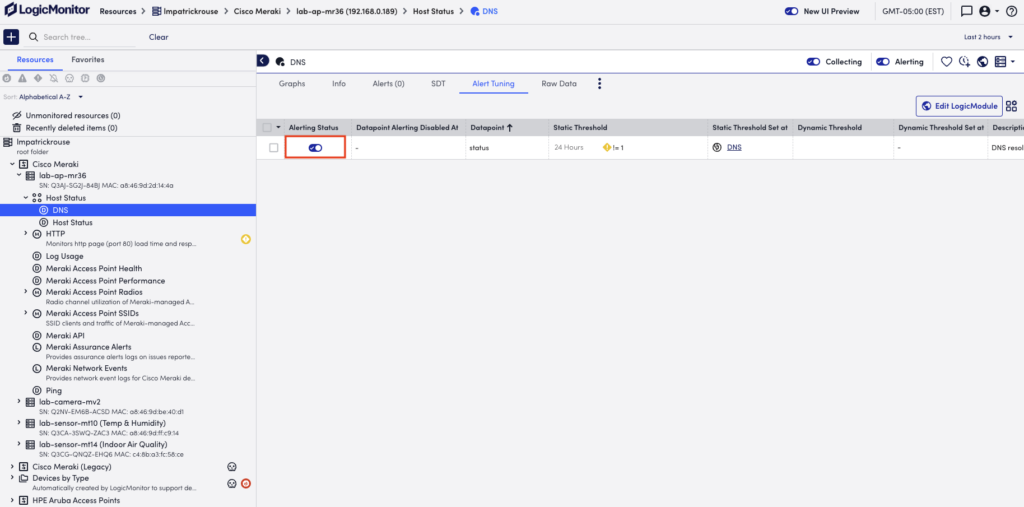This screenshot has height=507, width=1024.
Task: Click the user dropdown arrow in header
Action: pos(997,11)
